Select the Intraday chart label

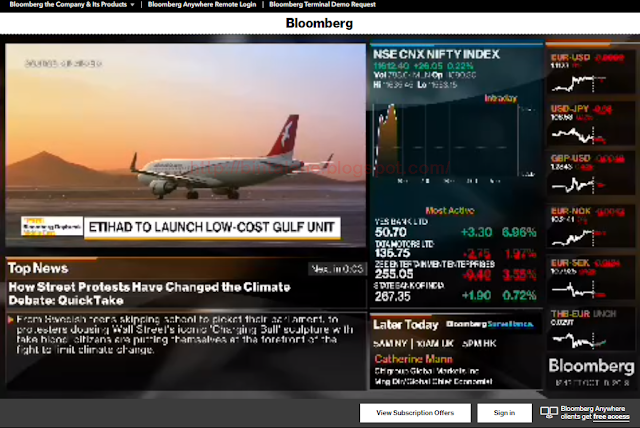coord(500,98)
